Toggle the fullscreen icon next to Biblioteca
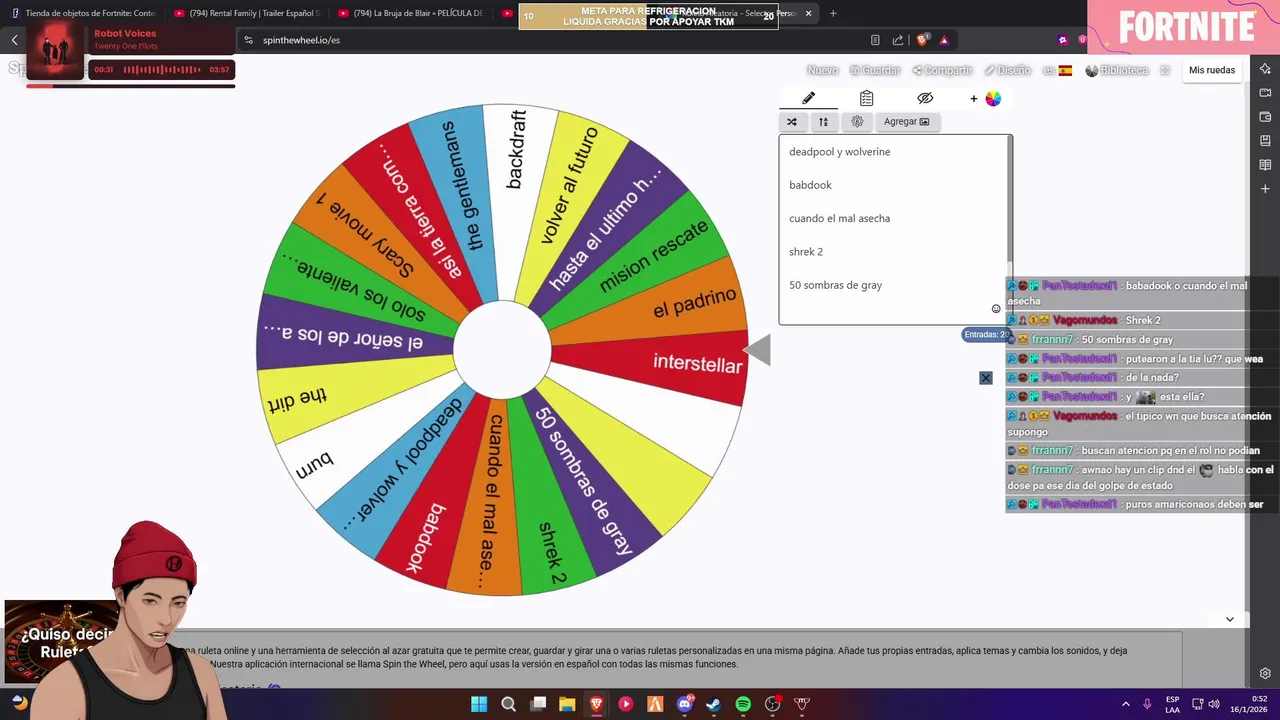 pos(1165,70)
